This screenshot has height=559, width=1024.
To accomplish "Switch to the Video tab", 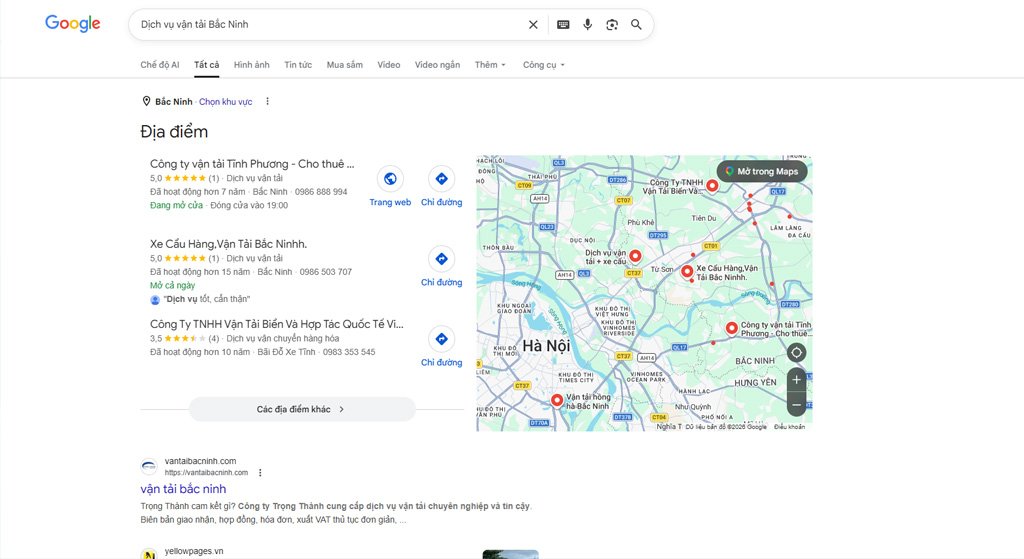I will pyautogui.click(x=389, y=65).
